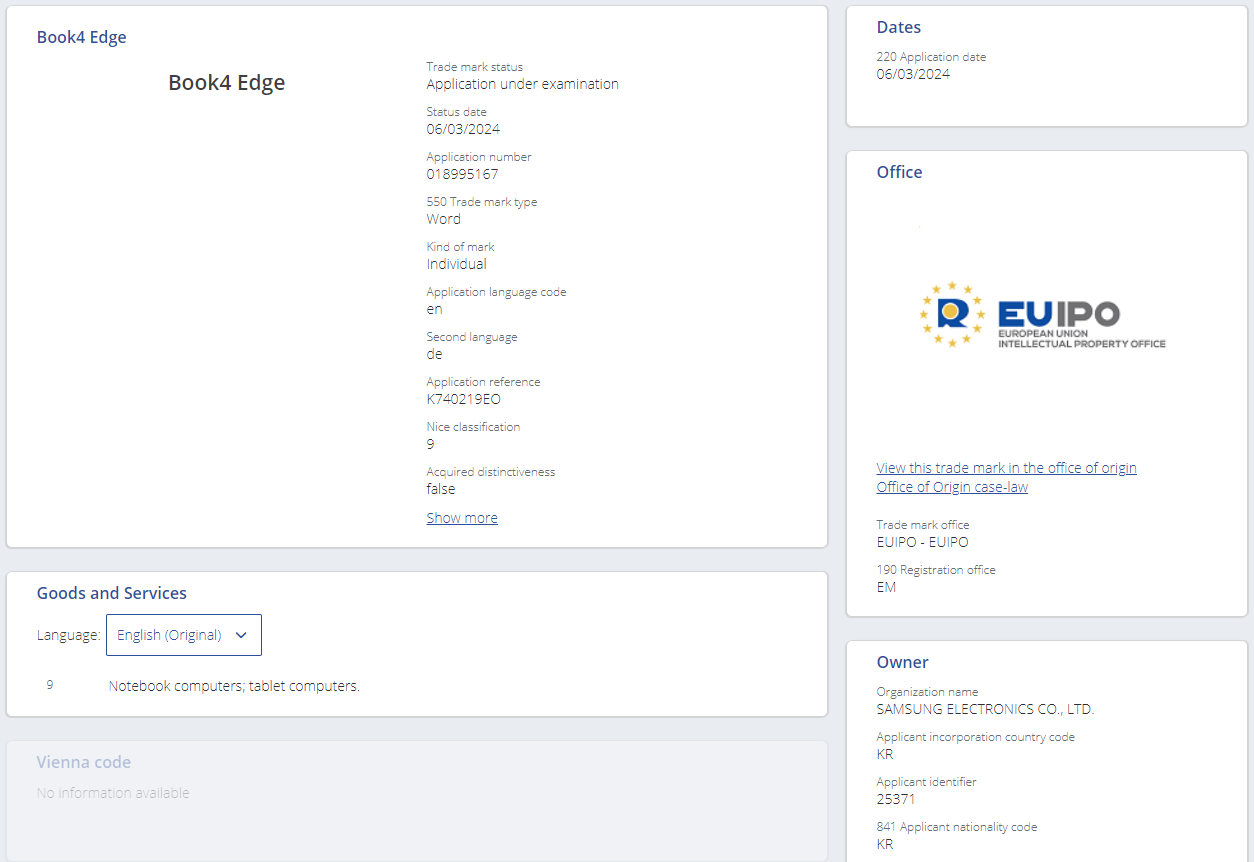Click the large Book4 Edge trade mark name
Image resolution: width=1254 pixels, height=862 pixels.
point(227,83)
